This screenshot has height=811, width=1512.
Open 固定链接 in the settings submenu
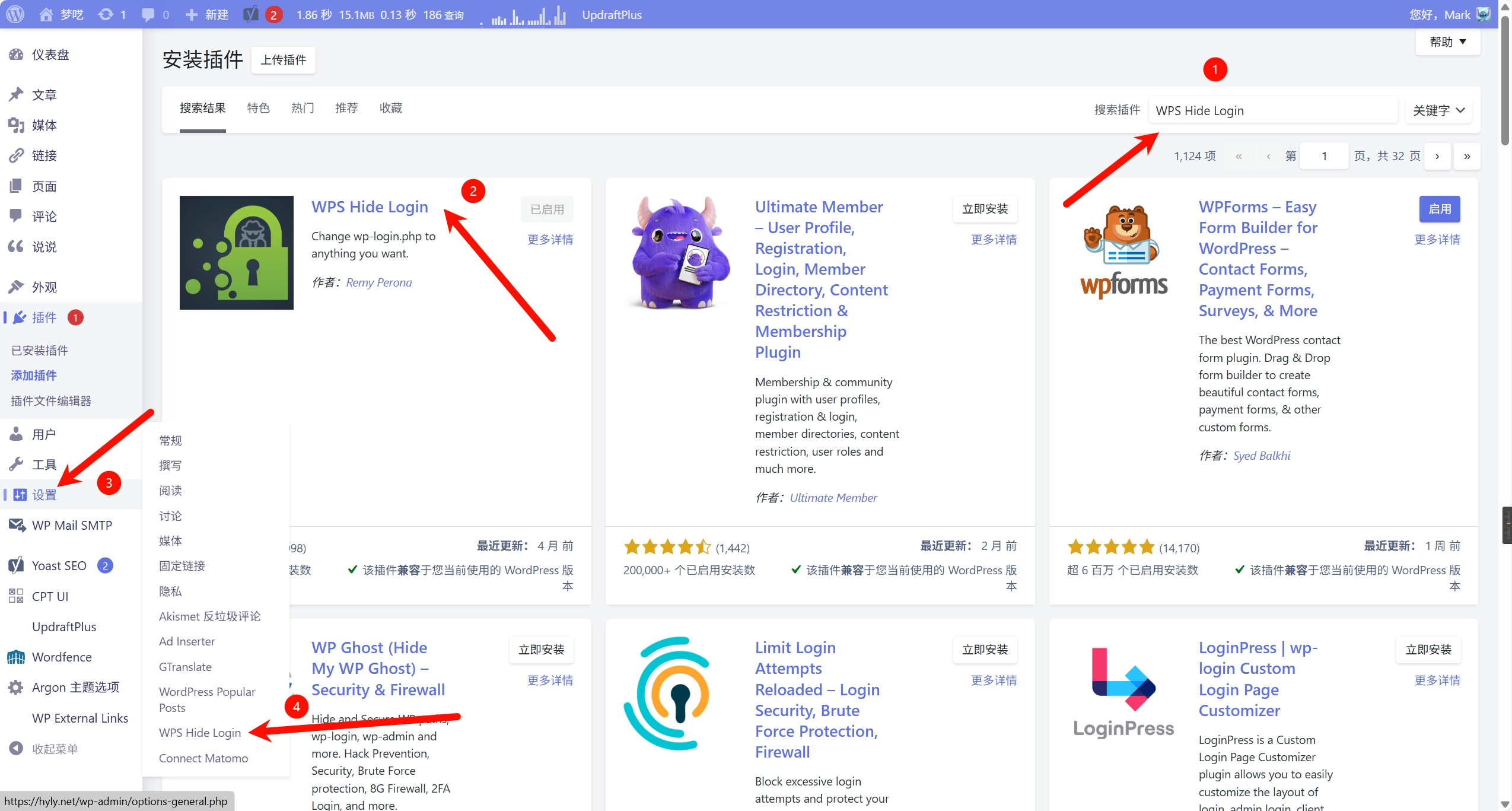(182, 566)
